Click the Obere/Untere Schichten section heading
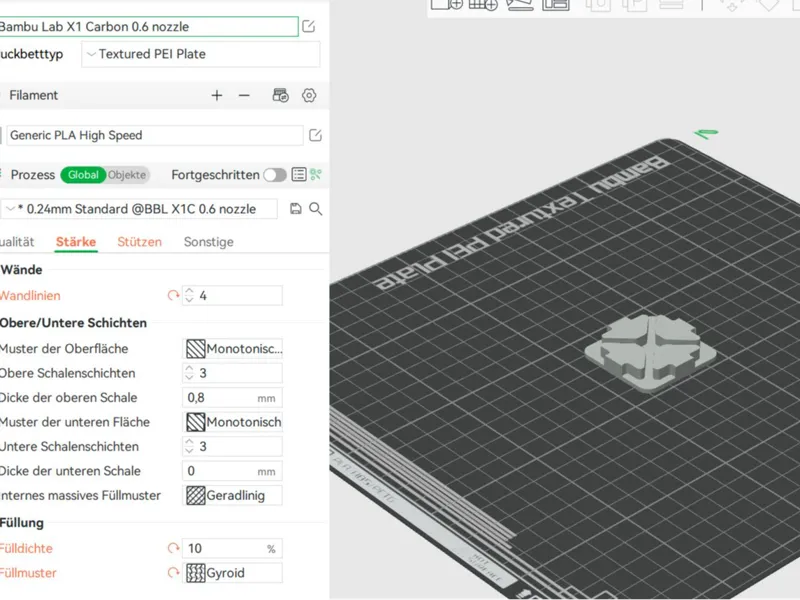 pos(73,322)
